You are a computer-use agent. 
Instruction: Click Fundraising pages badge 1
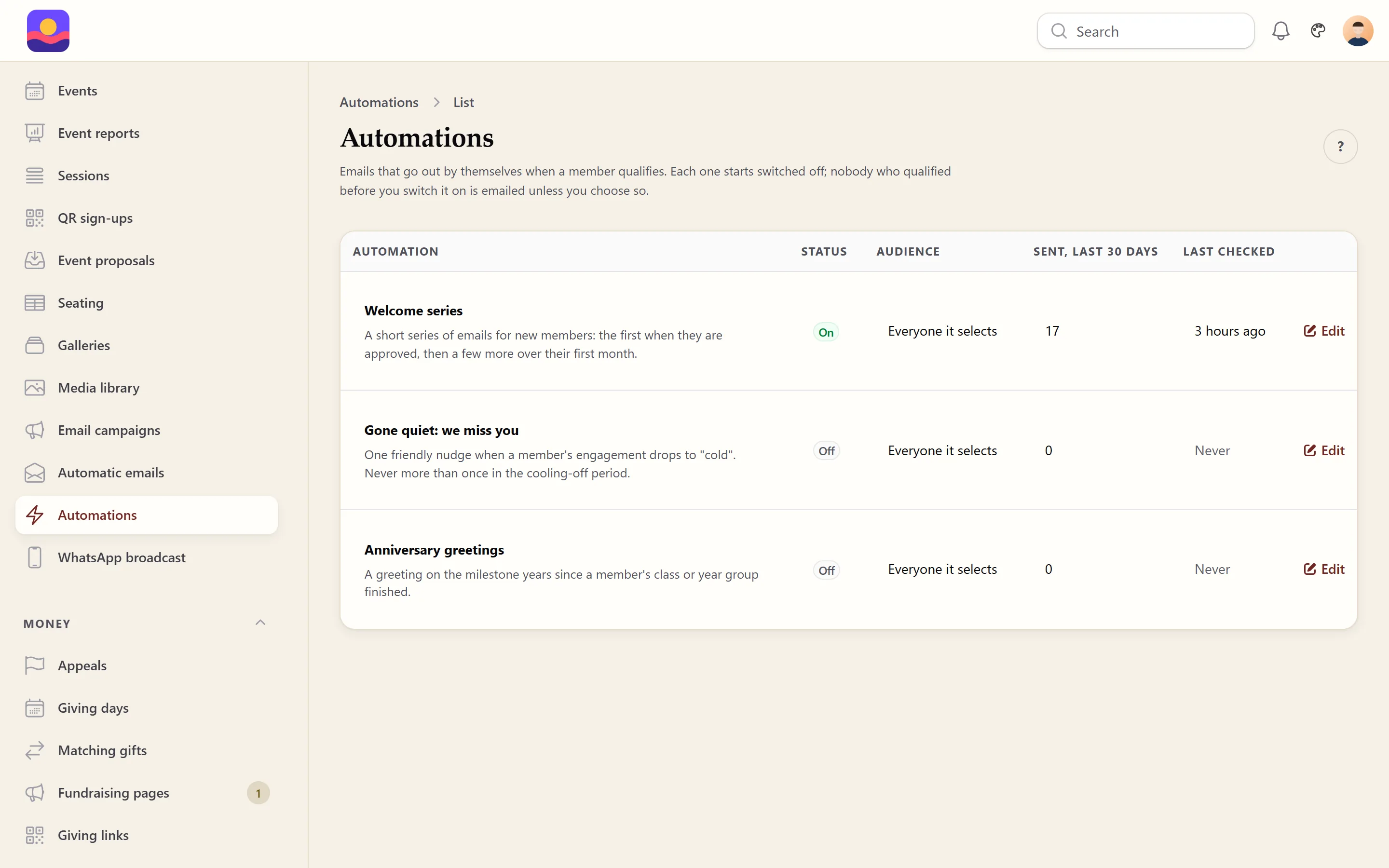(x=259, y=793)
